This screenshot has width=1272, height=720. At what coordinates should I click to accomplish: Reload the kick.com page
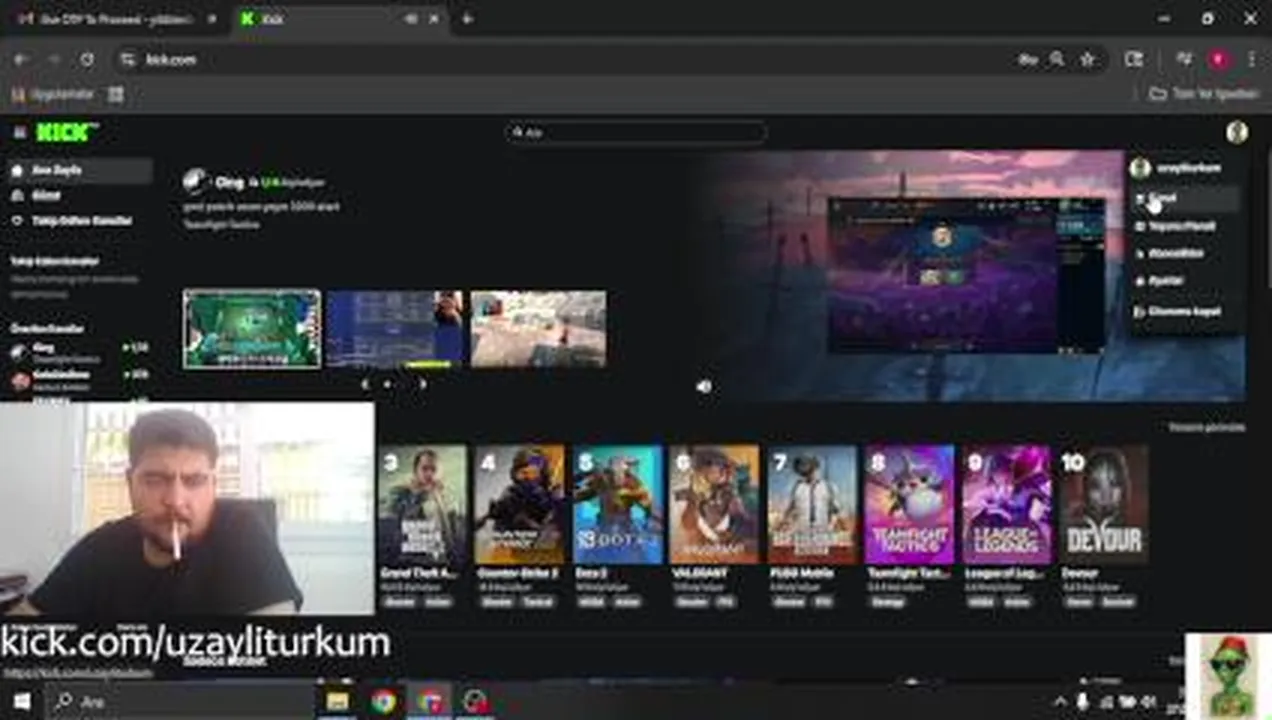[87, 60]
